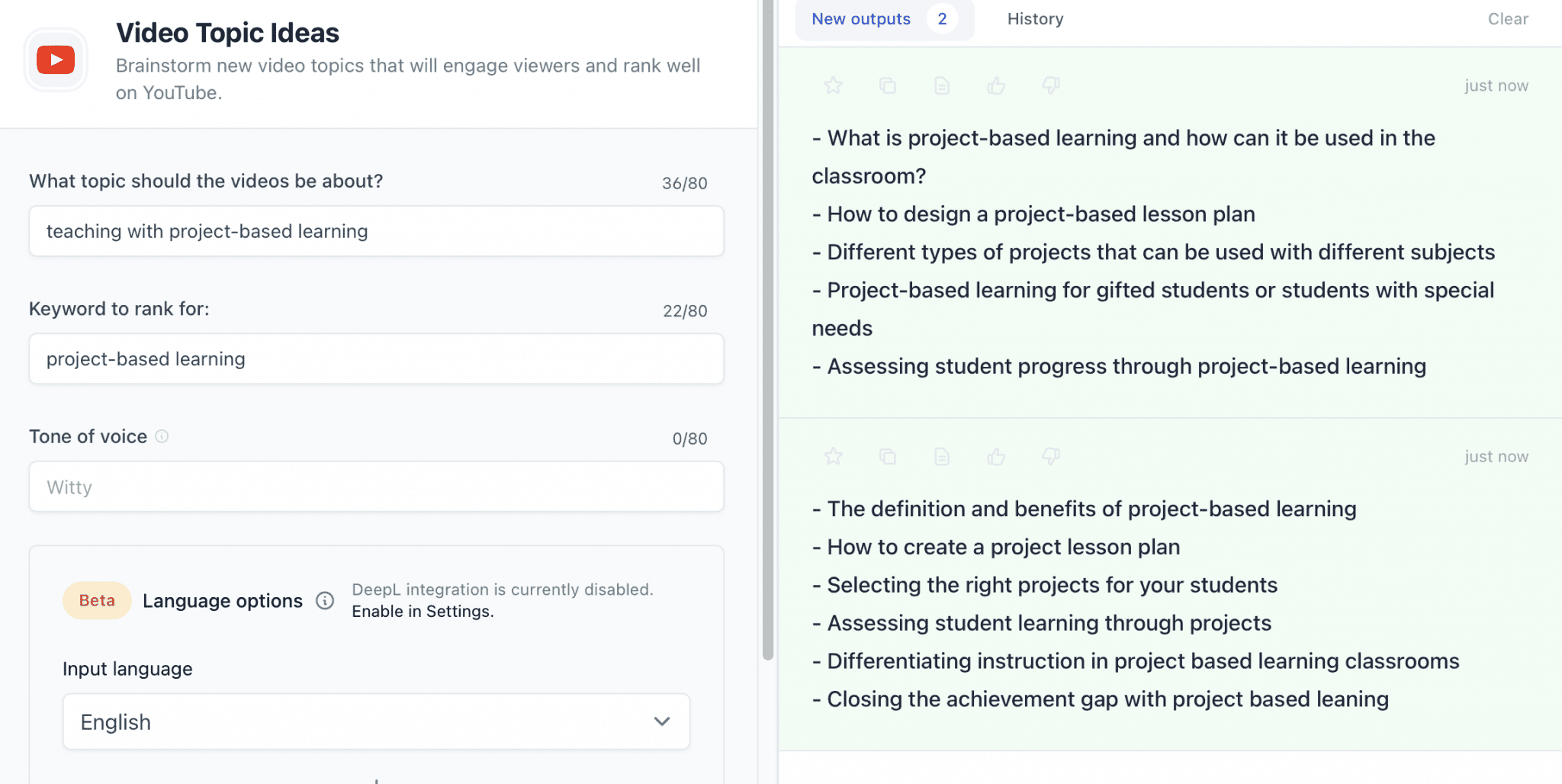This screenshot has height=784, width=1562.
Task: Star the first output as favorite
Action: (833, 85)
